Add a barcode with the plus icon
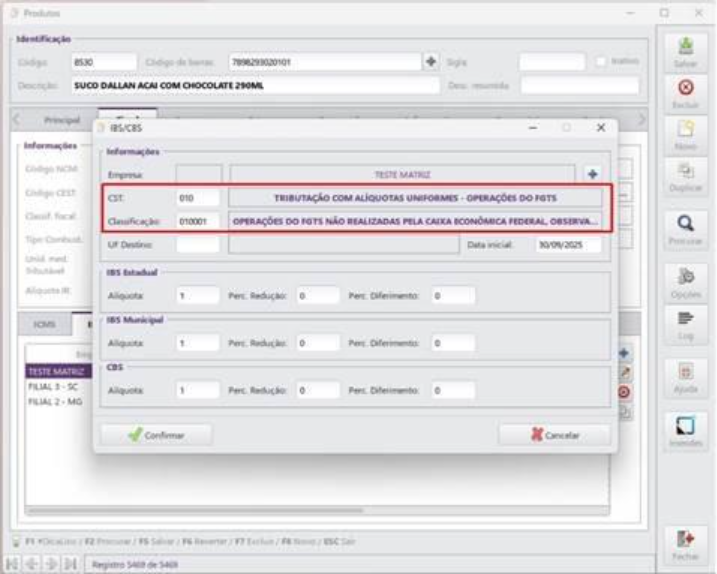This screenshot has height=574, width=717. [430, 61]
